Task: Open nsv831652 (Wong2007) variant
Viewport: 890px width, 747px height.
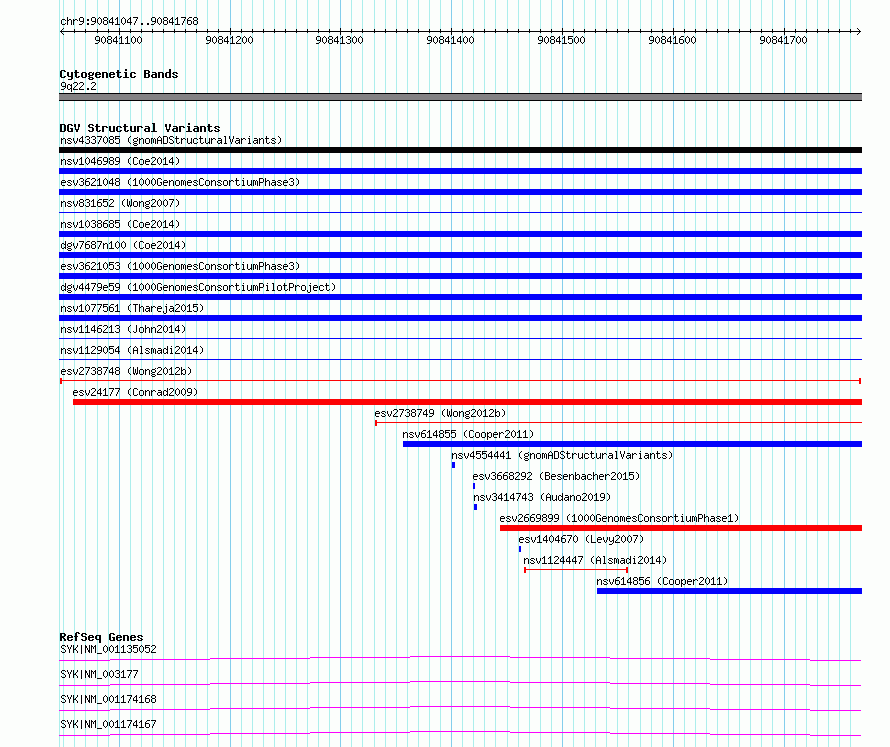Action: [x=120, y=203]
